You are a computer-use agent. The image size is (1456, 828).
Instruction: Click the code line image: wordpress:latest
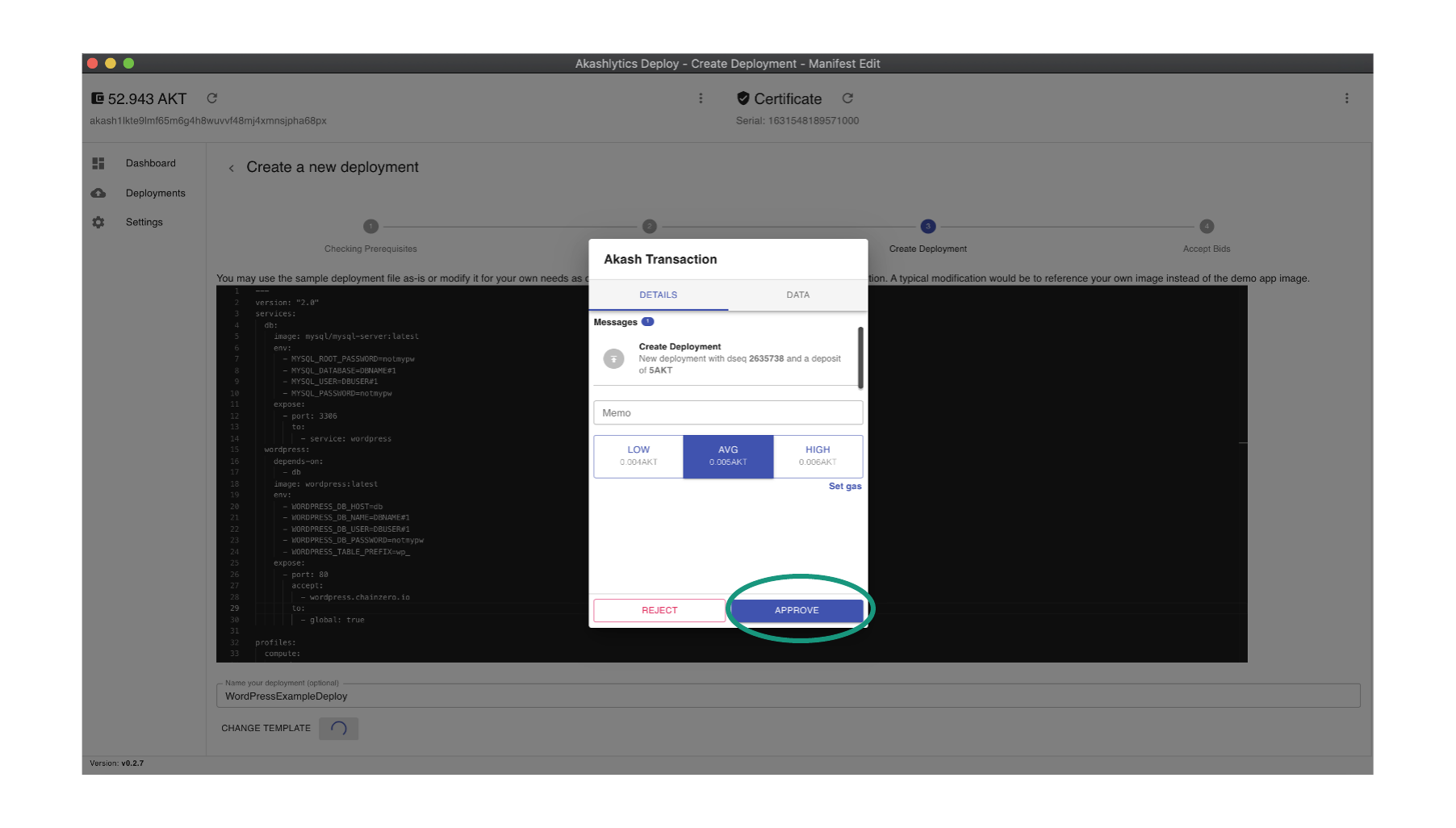[x=325, y=484]
